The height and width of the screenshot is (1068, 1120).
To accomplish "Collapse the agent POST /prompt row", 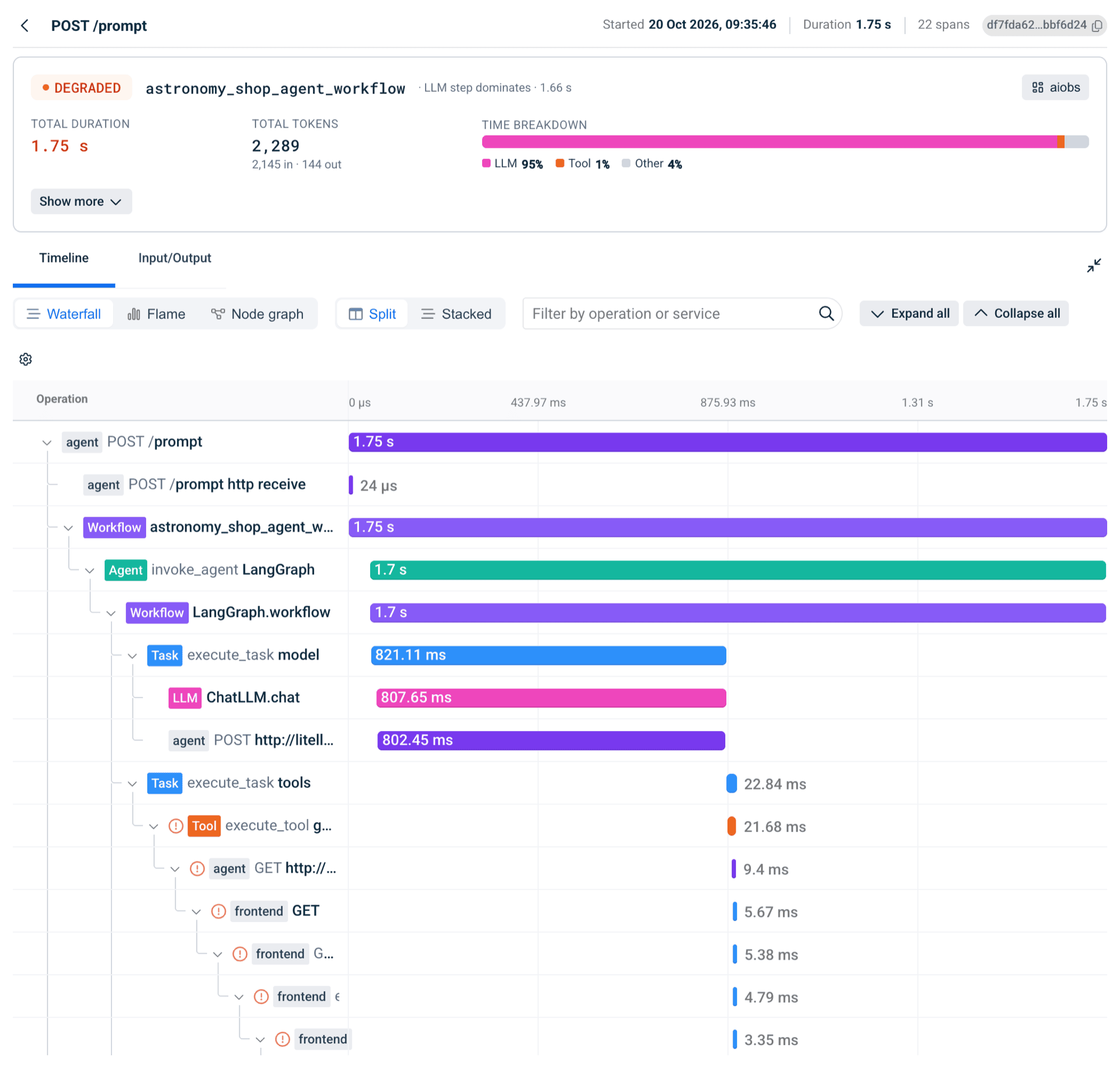I will [46, 443].
